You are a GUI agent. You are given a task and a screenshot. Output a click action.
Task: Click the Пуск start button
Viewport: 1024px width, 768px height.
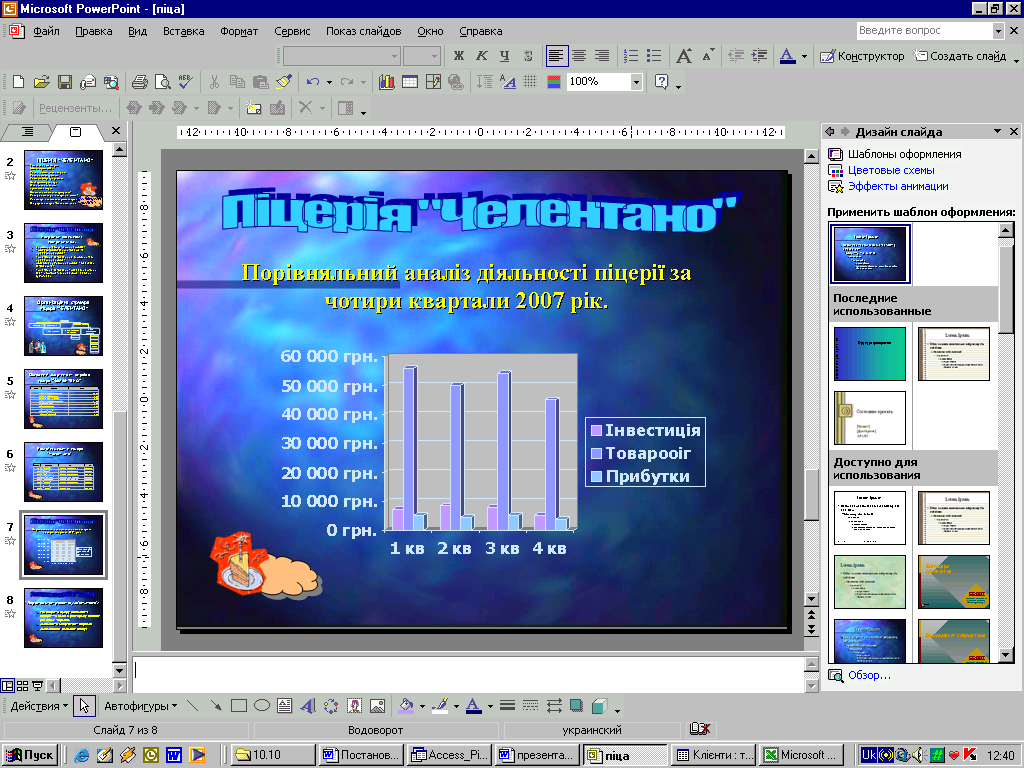[x=30, y=755]
